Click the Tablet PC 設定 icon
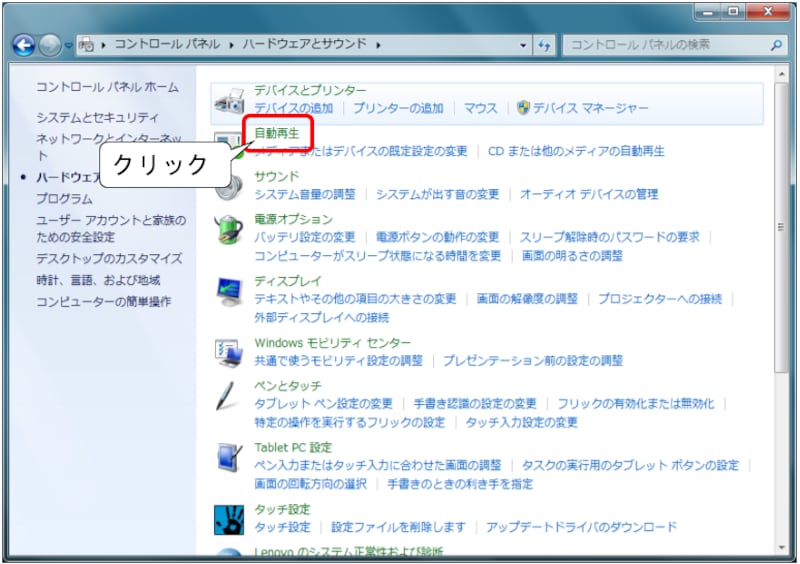 (229, 458)
